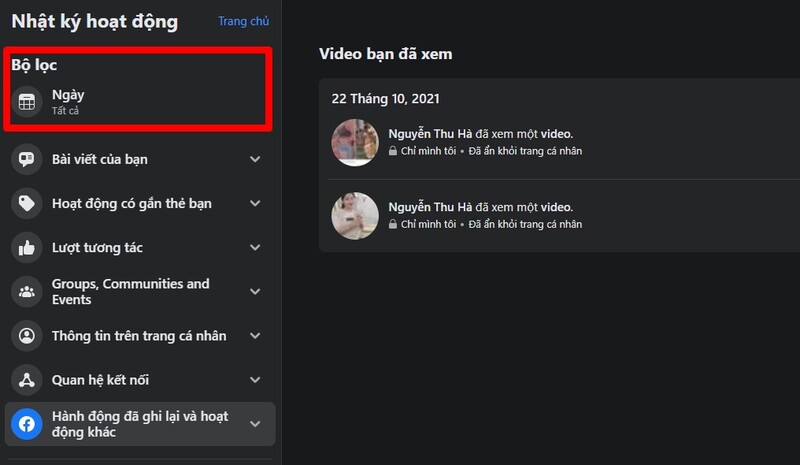Expand the Lượt tương tác chevron
800x465 pixels.
pos(255,248)
